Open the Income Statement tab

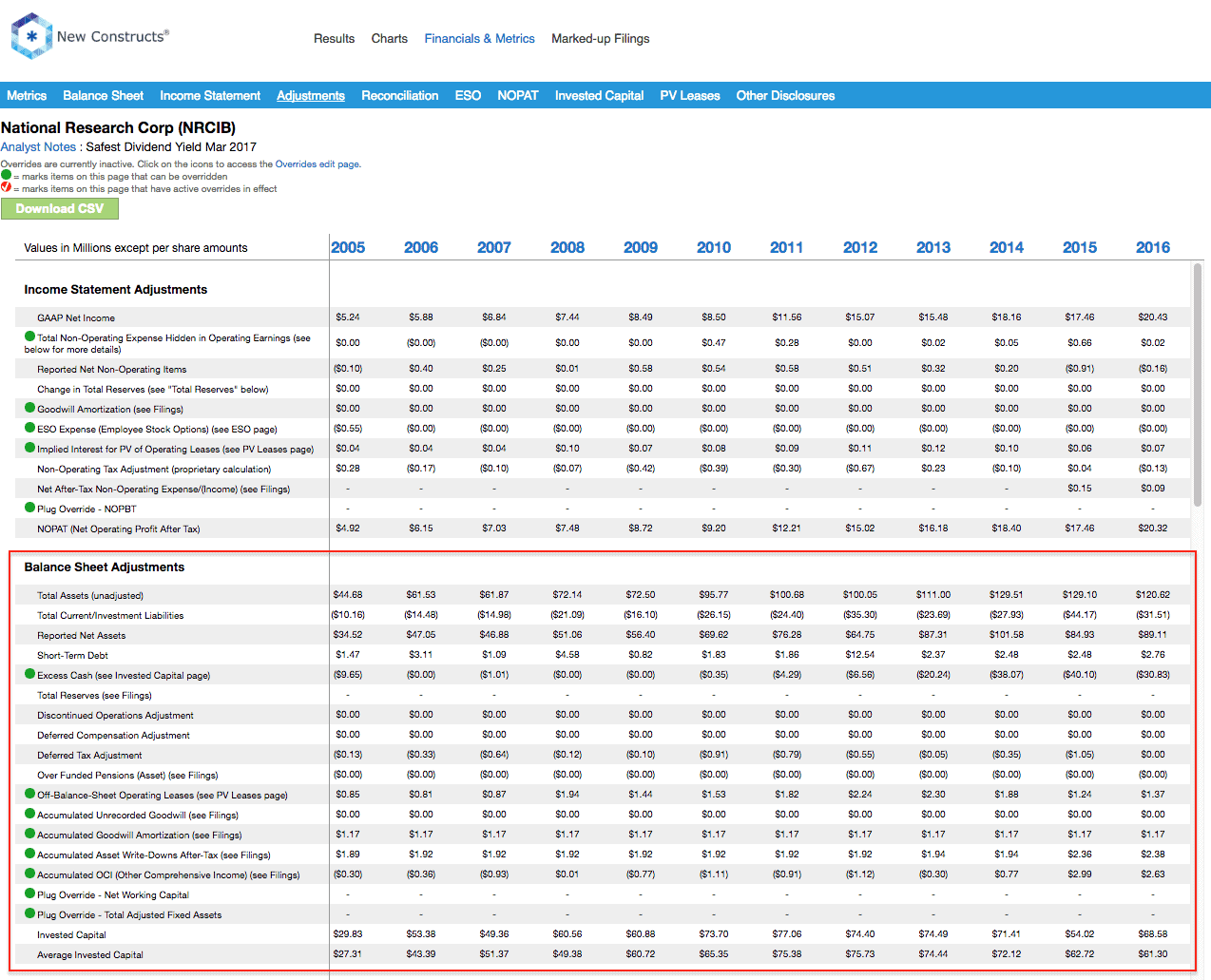(210, 96)
